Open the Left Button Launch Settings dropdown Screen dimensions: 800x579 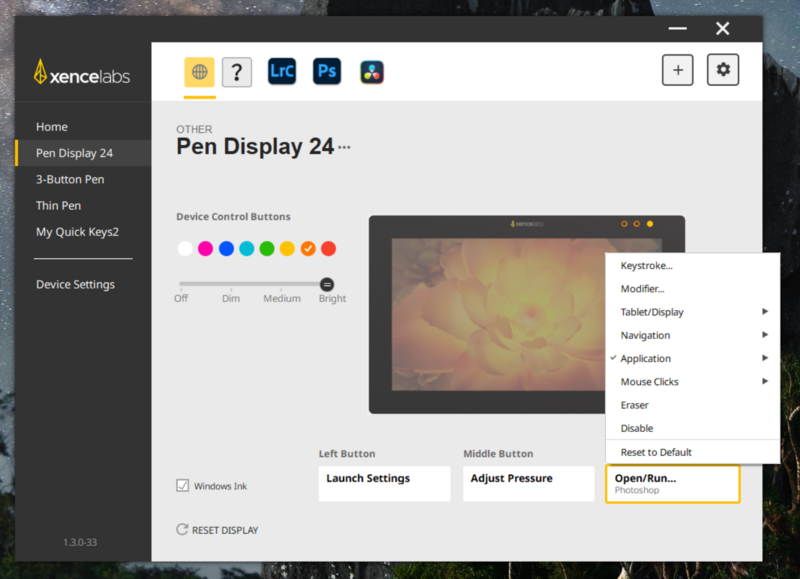coord(384,483)
